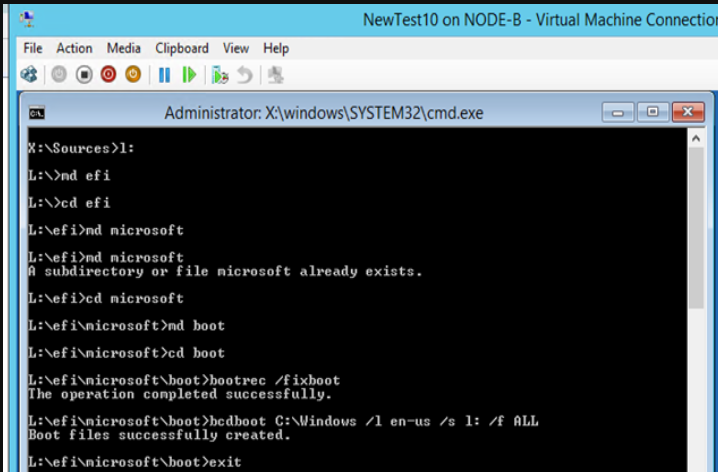Click the 'cd microsoft' command line
The width and height of the screenshot is (718, 472).
[x=106, y=298]
